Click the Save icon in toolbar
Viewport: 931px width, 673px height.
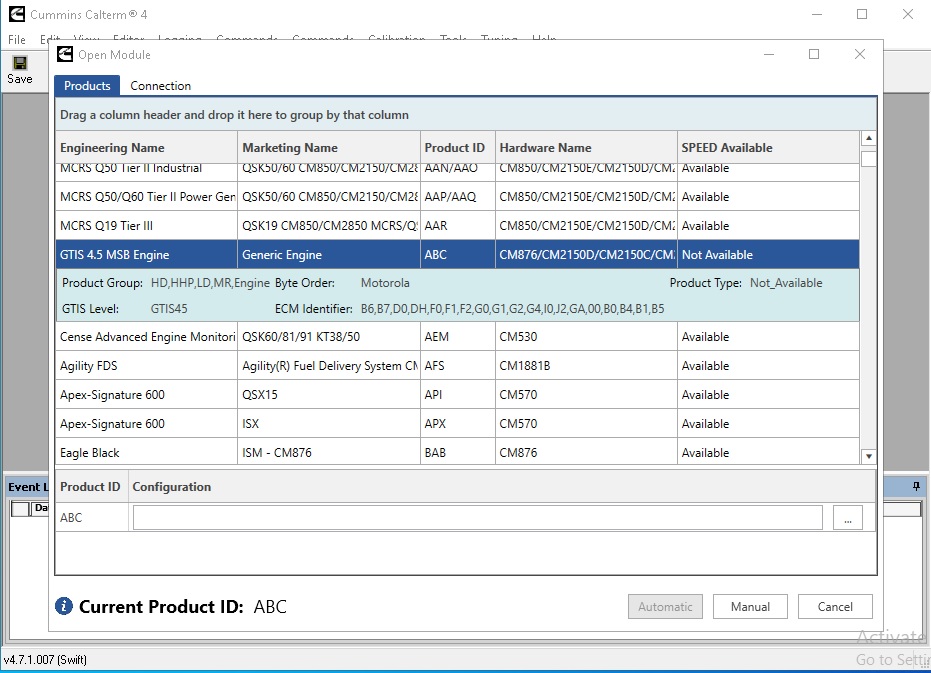19,63
